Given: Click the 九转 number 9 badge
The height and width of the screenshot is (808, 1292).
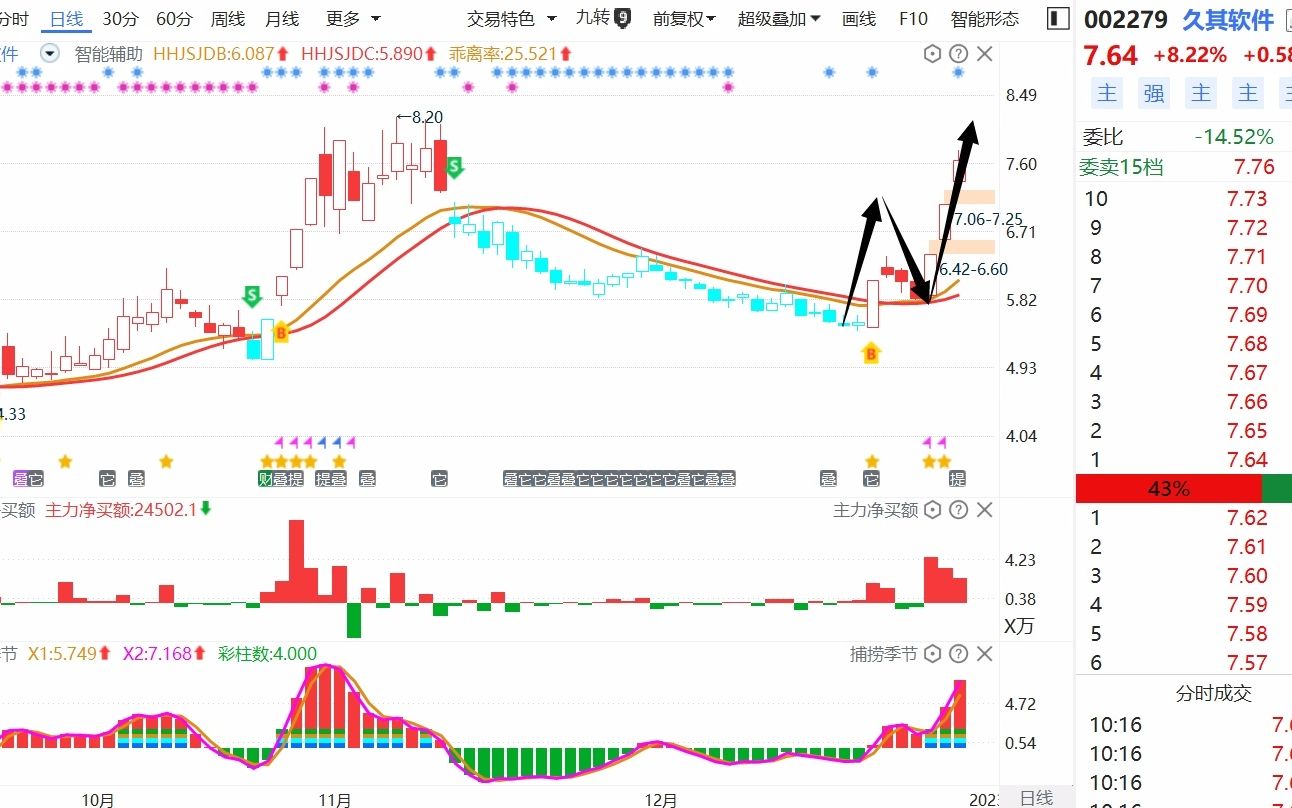Looking at the screenshot, I should coord(622,18).
